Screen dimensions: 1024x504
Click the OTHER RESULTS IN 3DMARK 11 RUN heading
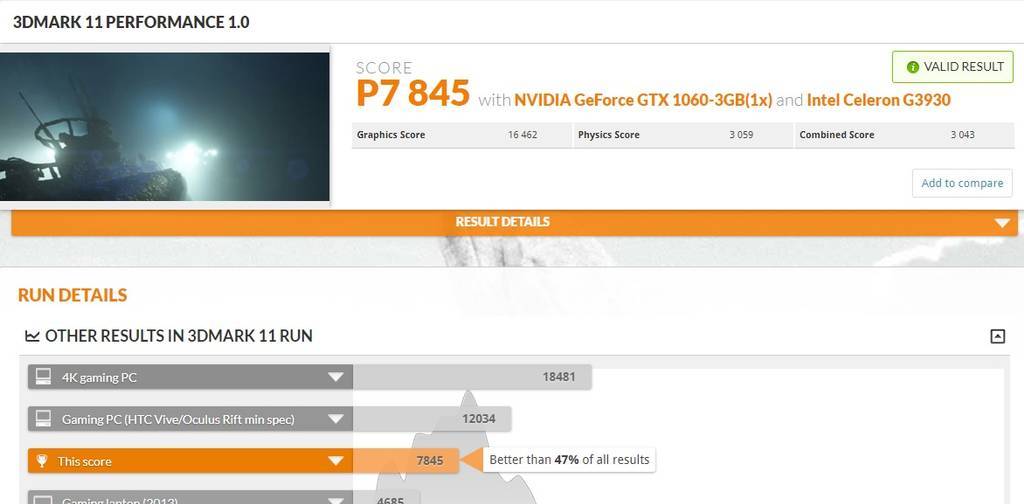point(179,336)
